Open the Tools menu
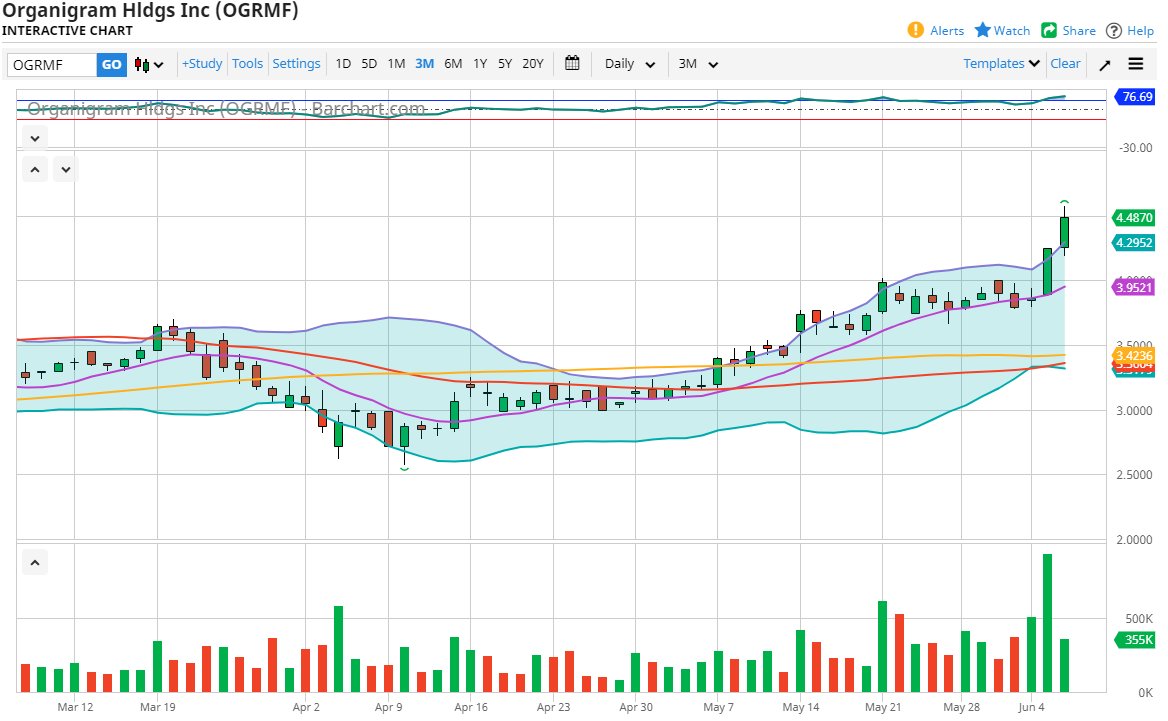Screen dimensions: 1168x721 tap(247, 64)
